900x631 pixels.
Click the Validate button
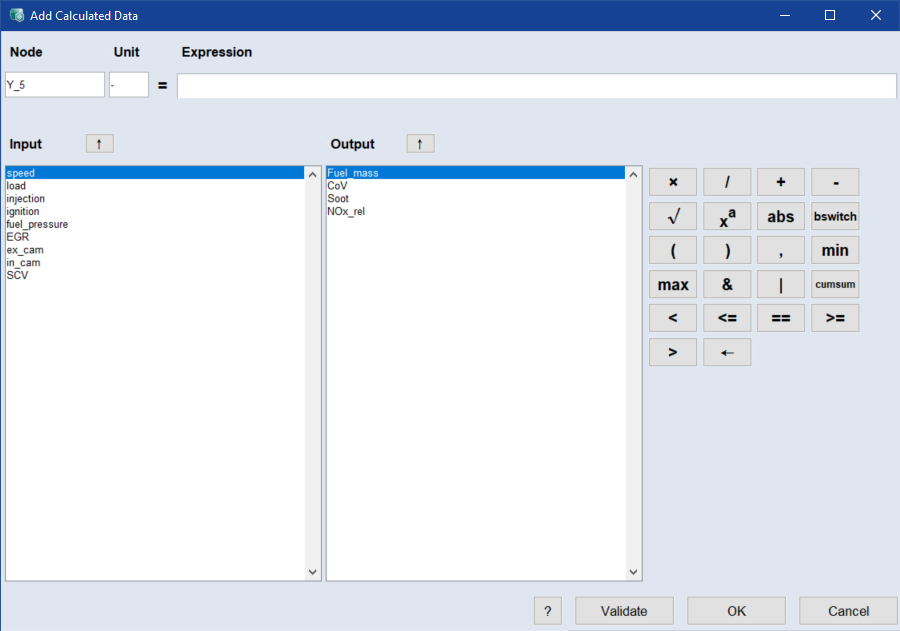point(624,611)
